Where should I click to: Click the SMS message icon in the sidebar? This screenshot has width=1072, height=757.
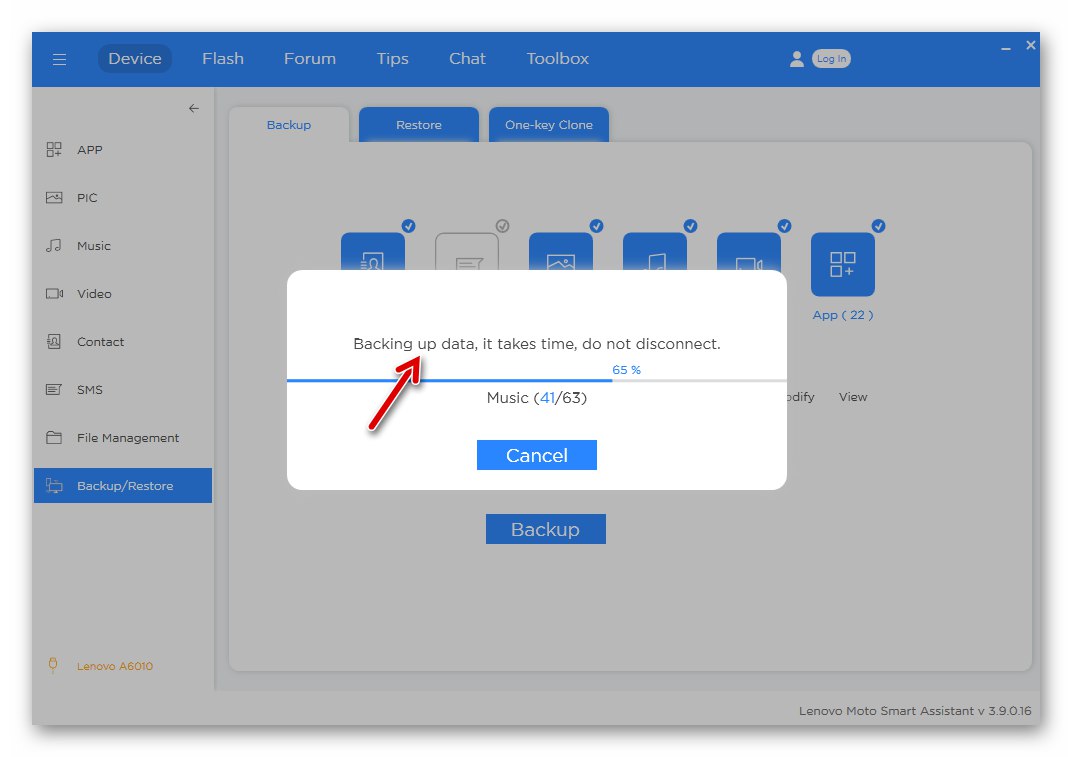point(54,389)
